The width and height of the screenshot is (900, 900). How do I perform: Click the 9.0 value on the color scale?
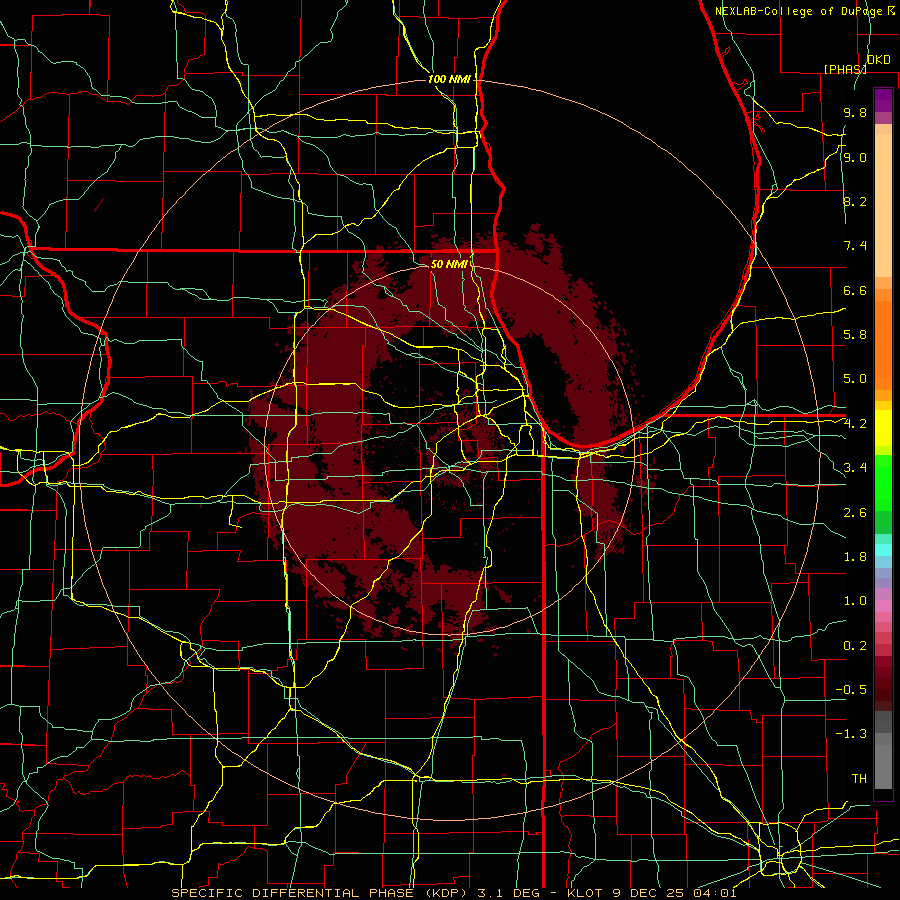click(855, 157)
